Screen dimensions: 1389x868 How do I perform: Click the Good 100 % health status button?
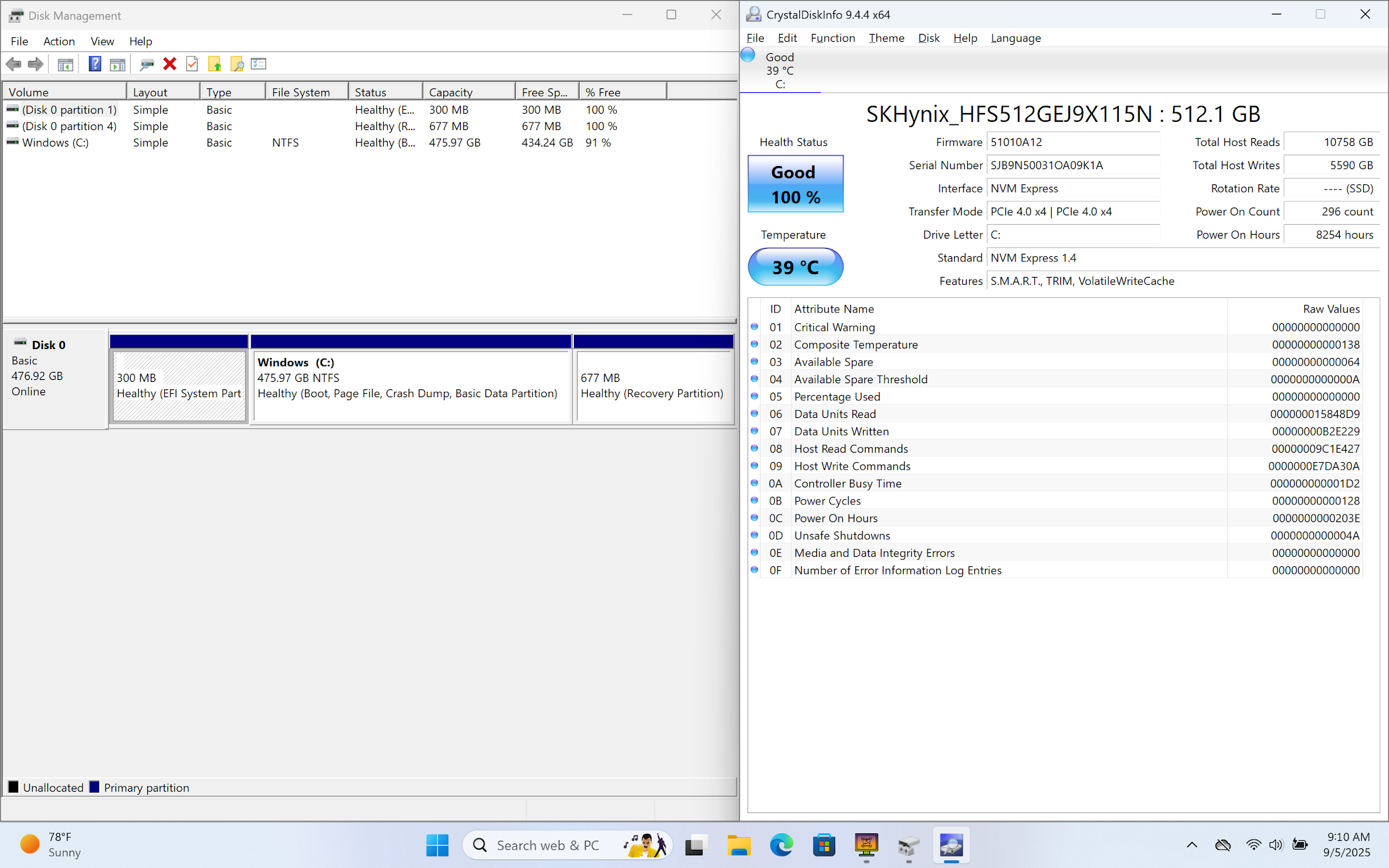pos(796,184)
